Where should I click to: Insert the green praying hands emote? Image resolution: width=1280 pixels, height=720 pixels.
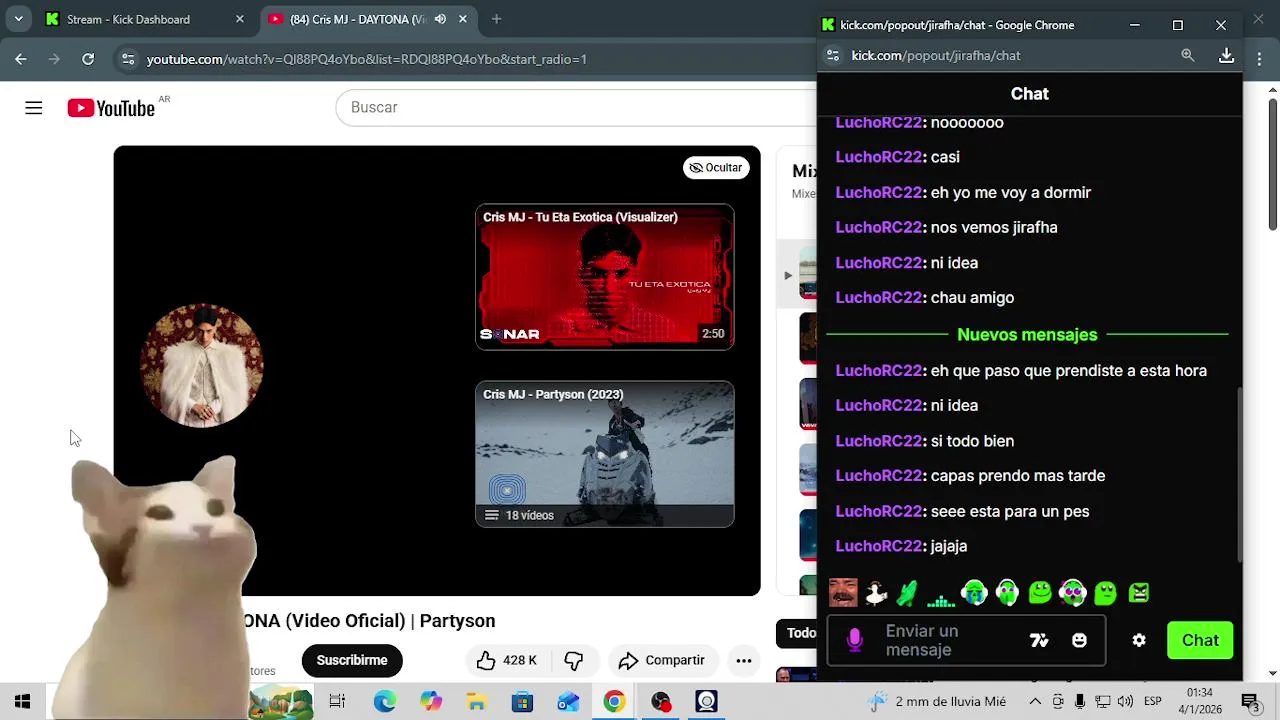pyautogui.click(x=908, y=593)
